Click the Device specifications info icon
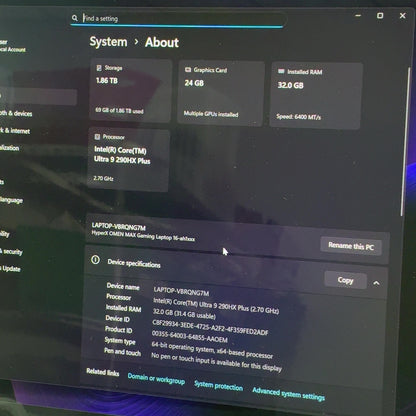416x416 pixels. [x=95, y=260]
